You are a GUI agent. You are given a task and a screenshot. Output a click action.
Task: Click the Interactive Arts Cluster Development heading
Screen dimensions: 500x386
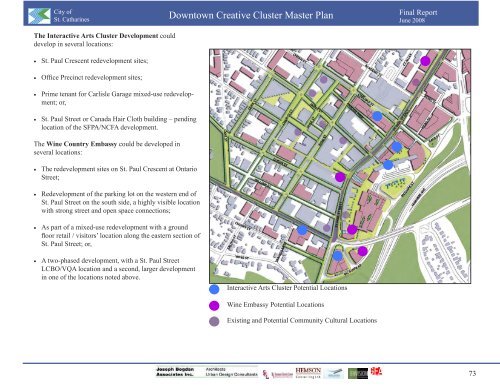tap(96, 36)
